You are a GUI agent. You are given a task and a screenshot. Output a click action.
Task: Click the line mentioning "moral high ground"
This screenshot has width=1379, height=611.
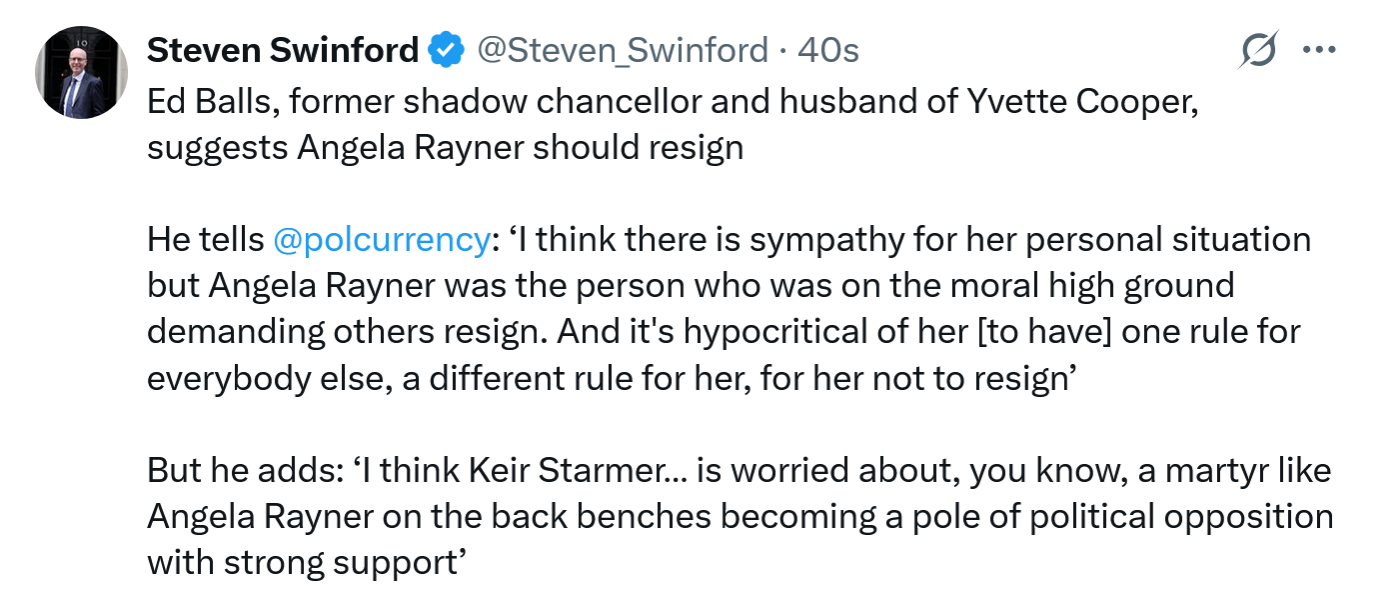point(690,286)
